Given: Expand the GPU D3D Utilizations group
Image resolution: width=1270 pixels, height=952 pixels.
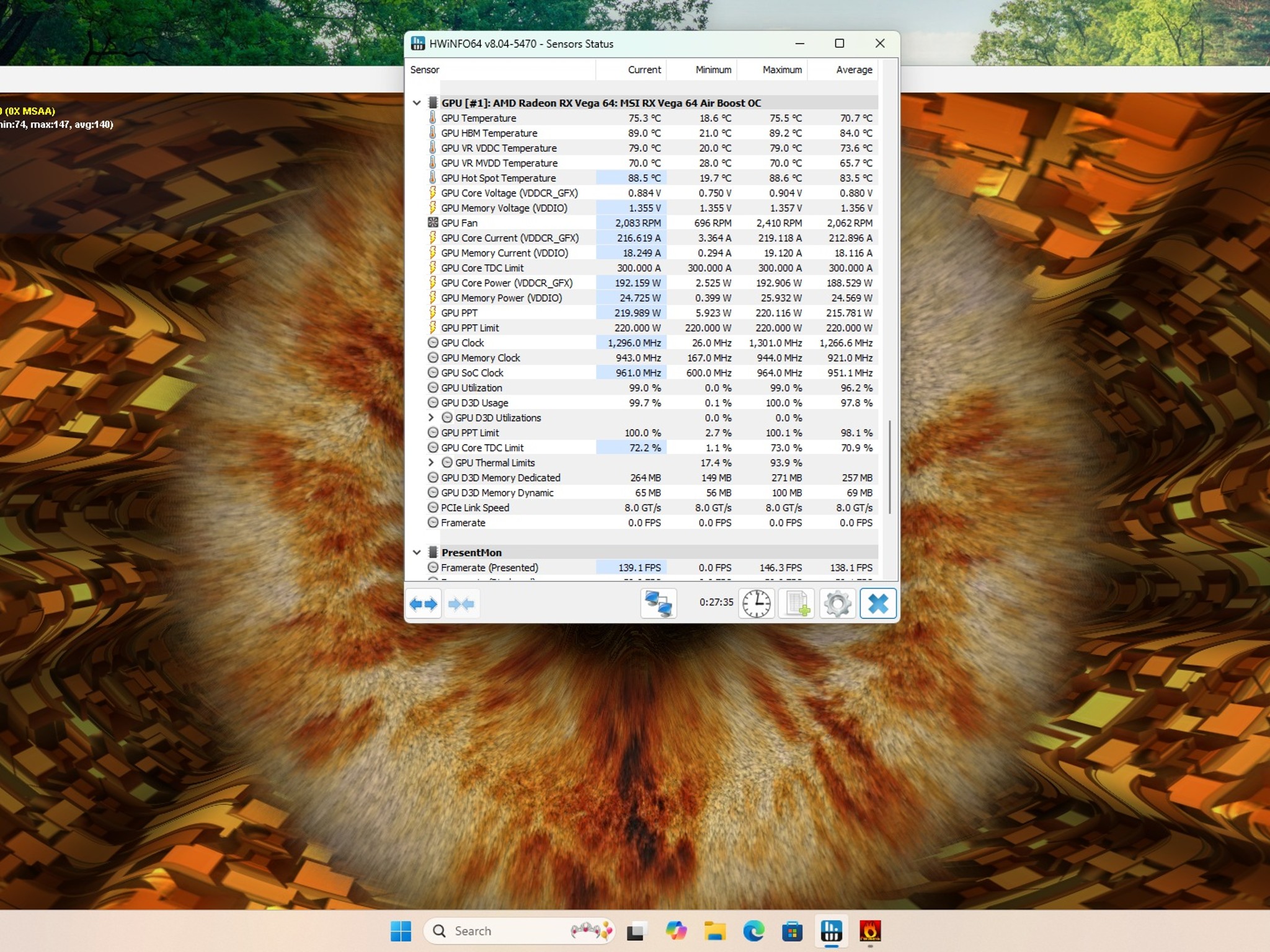Looking at the screenshot, I should (431, 418).
